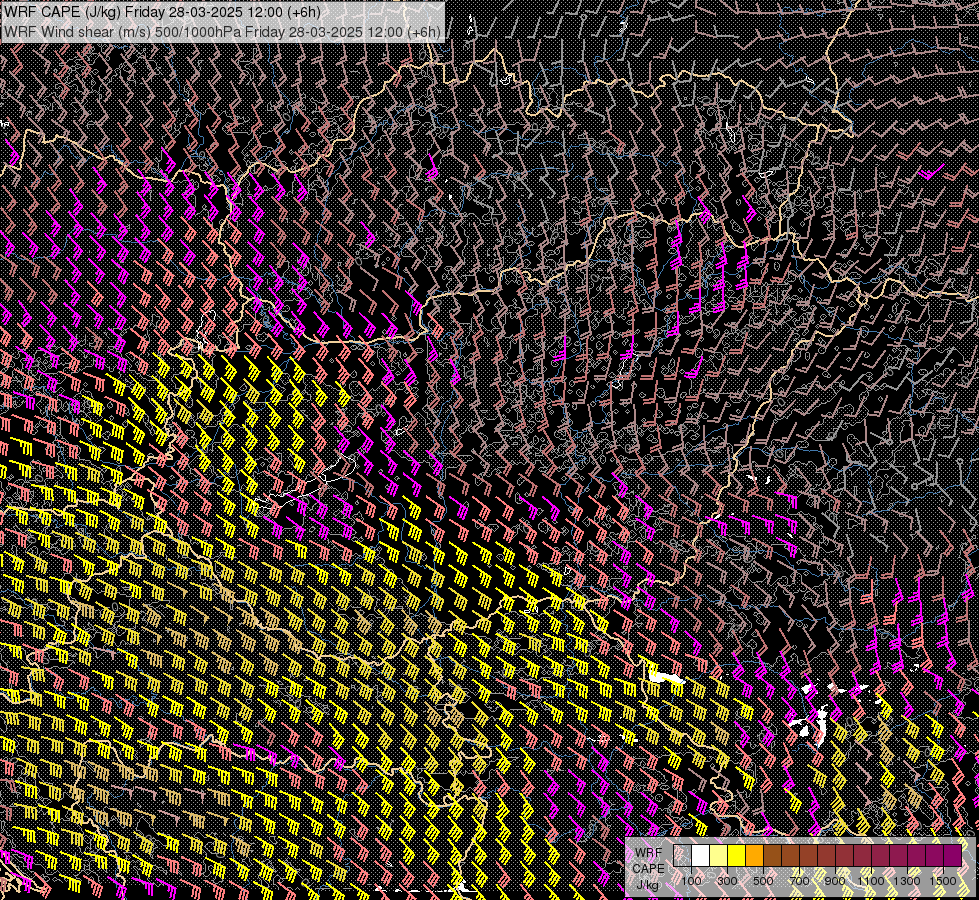Click the legend value '300'
Image resolution: width=979 pixels, height=900 pixels.
coord(727,881)
